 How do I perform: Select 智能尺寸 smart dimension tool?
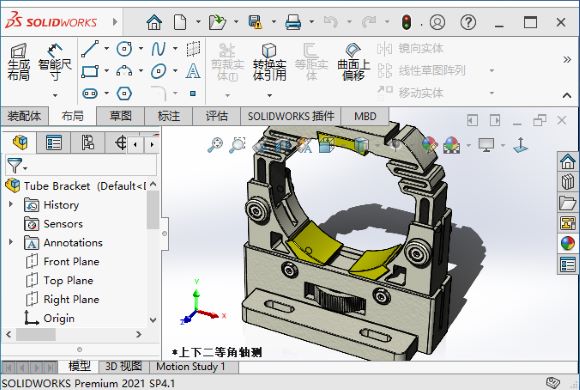click(55, 62)
